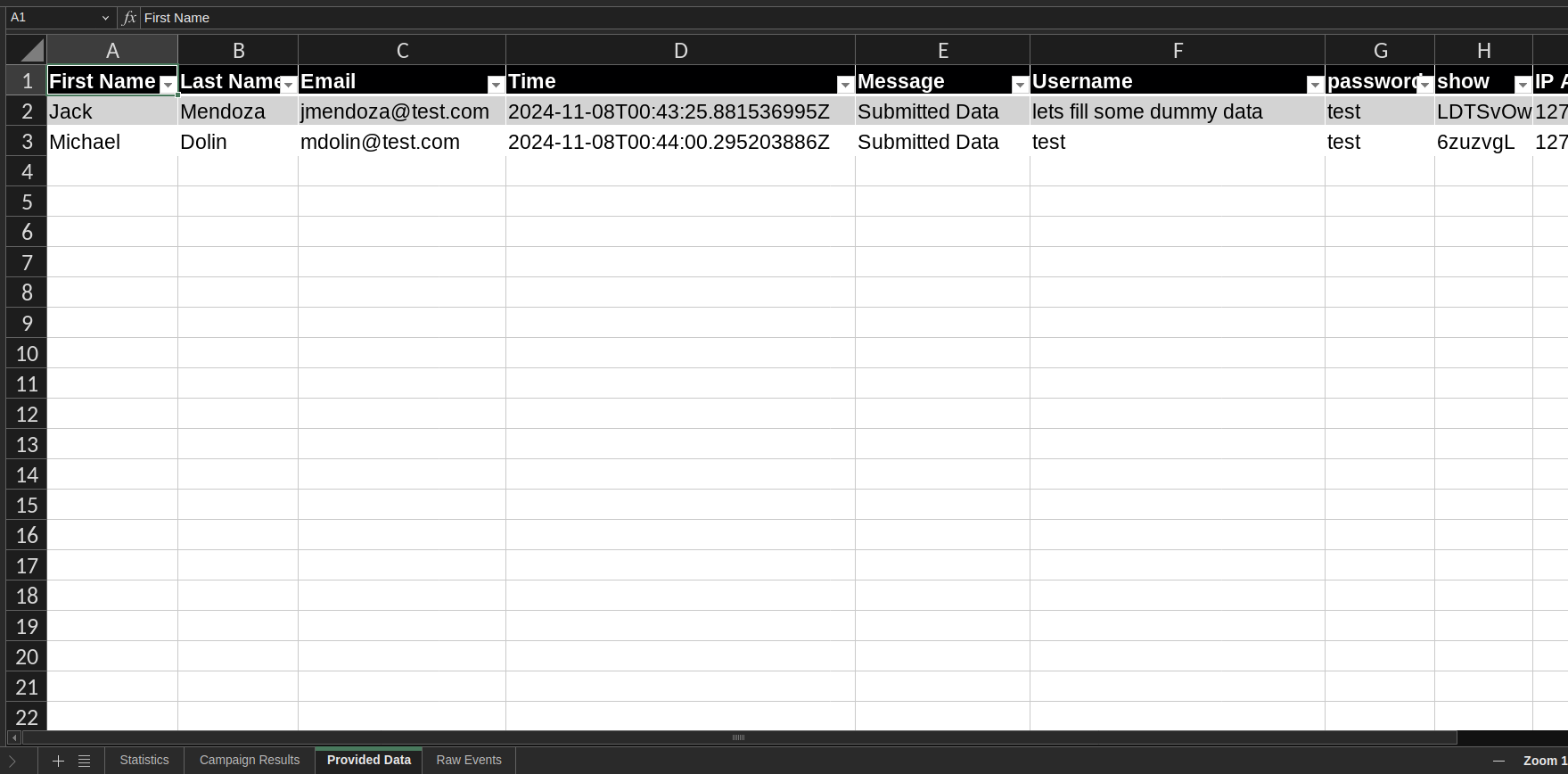The width and height of the screenshot is (1568, 774).
Task: Select the cell containing Jack
Action: [x=112, y=111]
